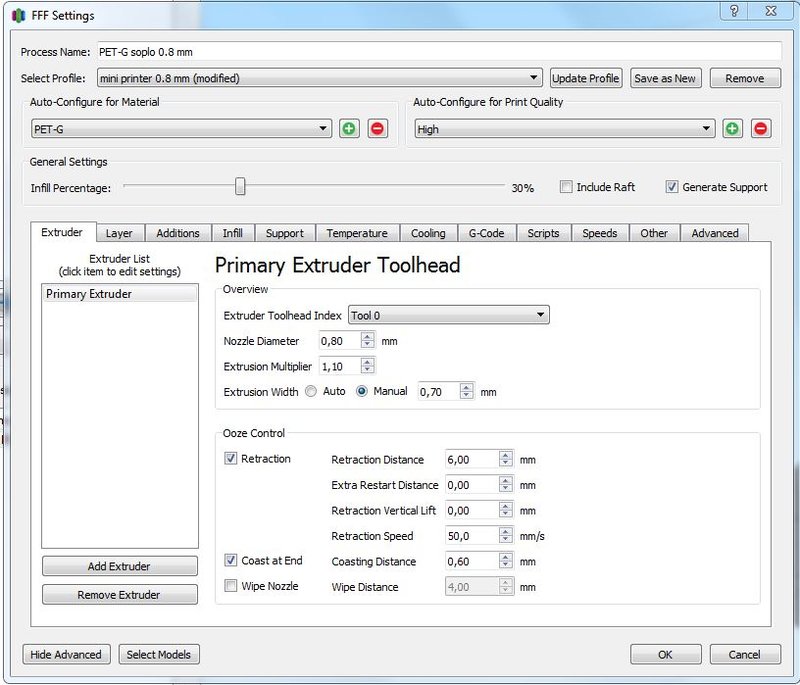Image resolution: width=800 pixels, height=685 pixels.
Task: Open the Advanced tab
Action: tap(715, 233)
